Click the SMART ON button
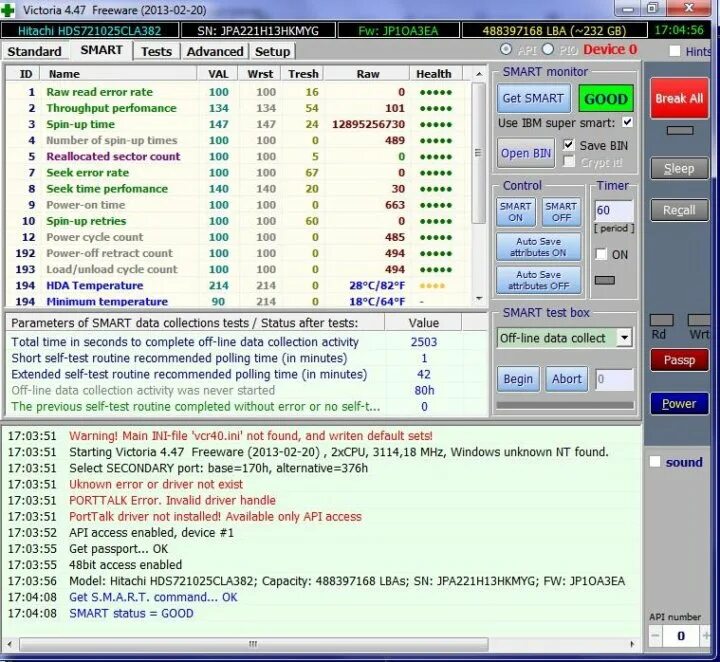 pos(516,212)
